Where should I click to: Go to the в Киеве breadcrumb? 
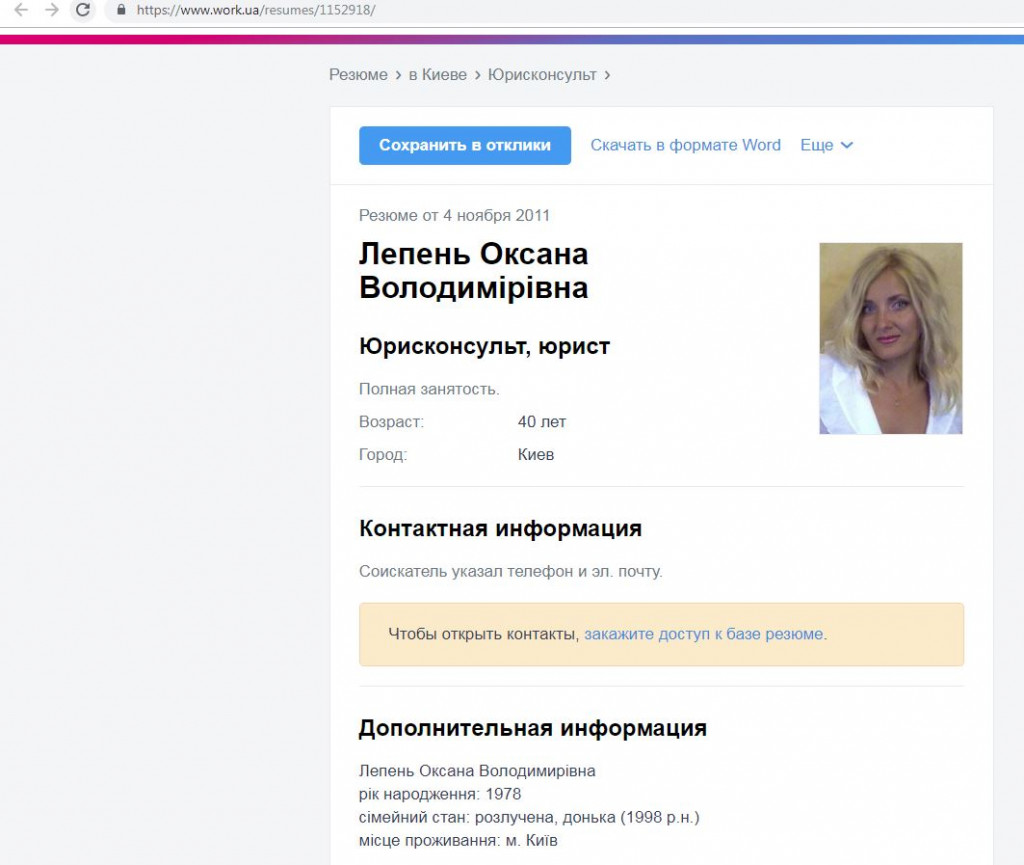tap(437, 75)
